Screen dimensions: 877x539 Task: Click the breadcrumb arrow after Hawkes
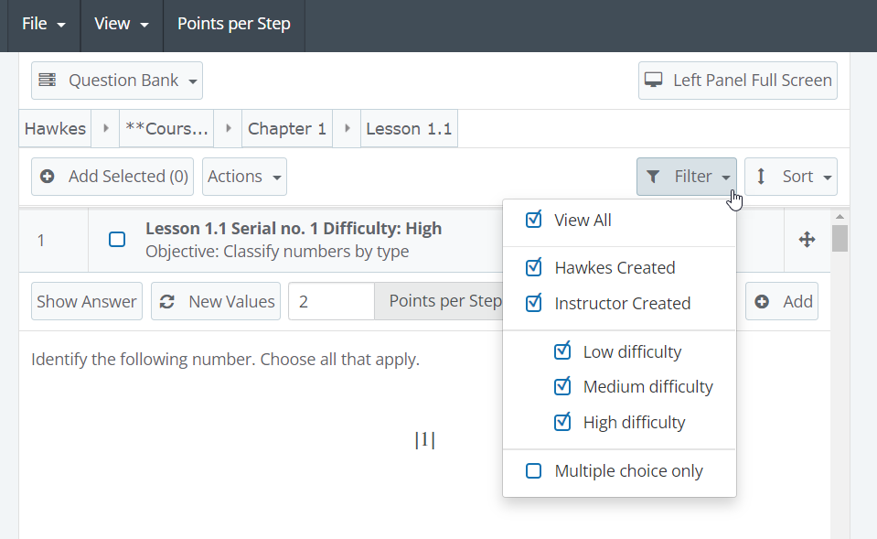pyautogui.click(x=106, y=129)
